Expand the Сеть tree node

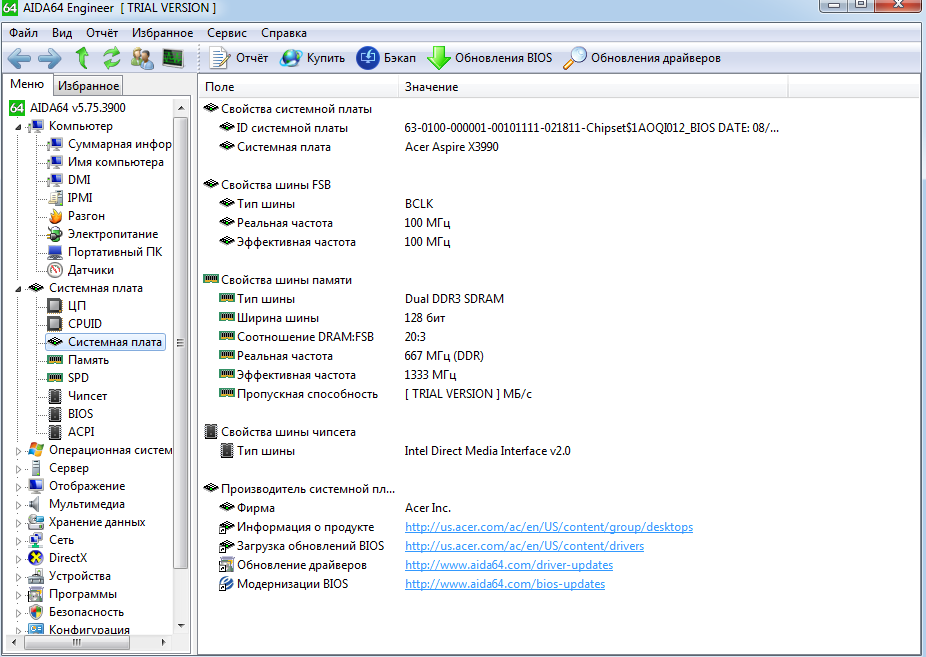click(18, 541)
